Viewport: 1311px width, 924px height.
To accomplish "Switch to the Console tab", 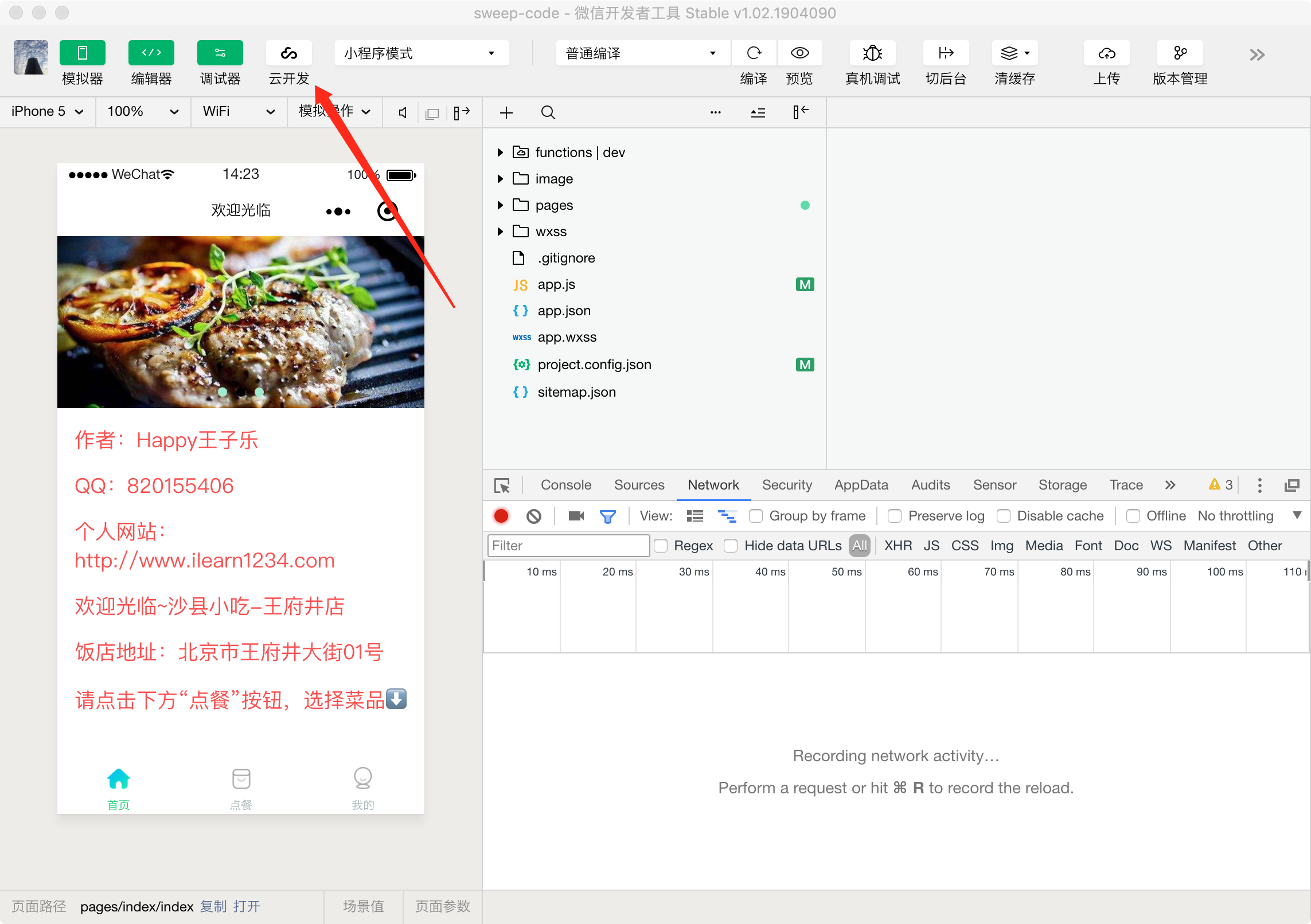I will [x=565, y=485].
